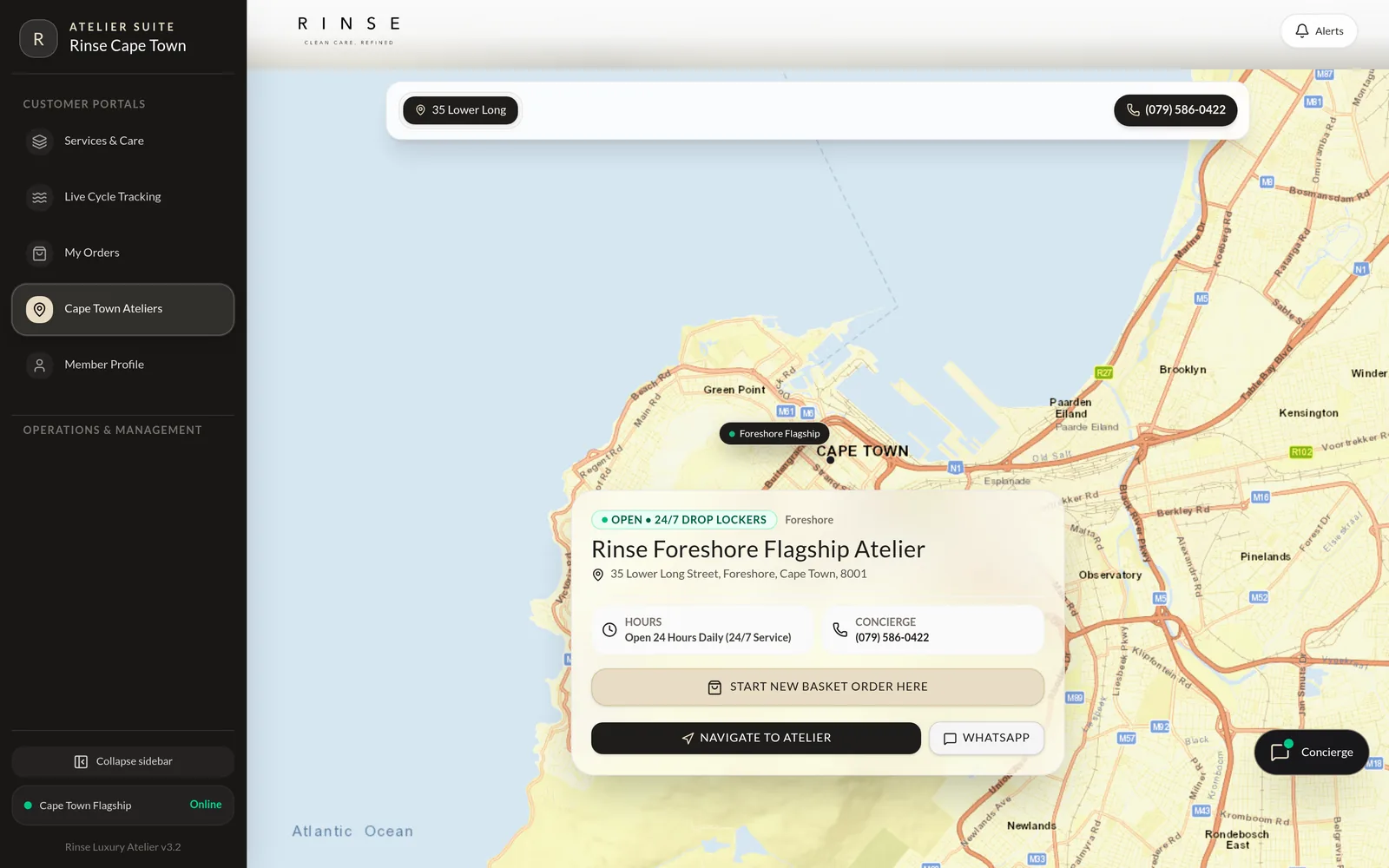Open Alerts notifications
1389x868 pixels.
1319,31
